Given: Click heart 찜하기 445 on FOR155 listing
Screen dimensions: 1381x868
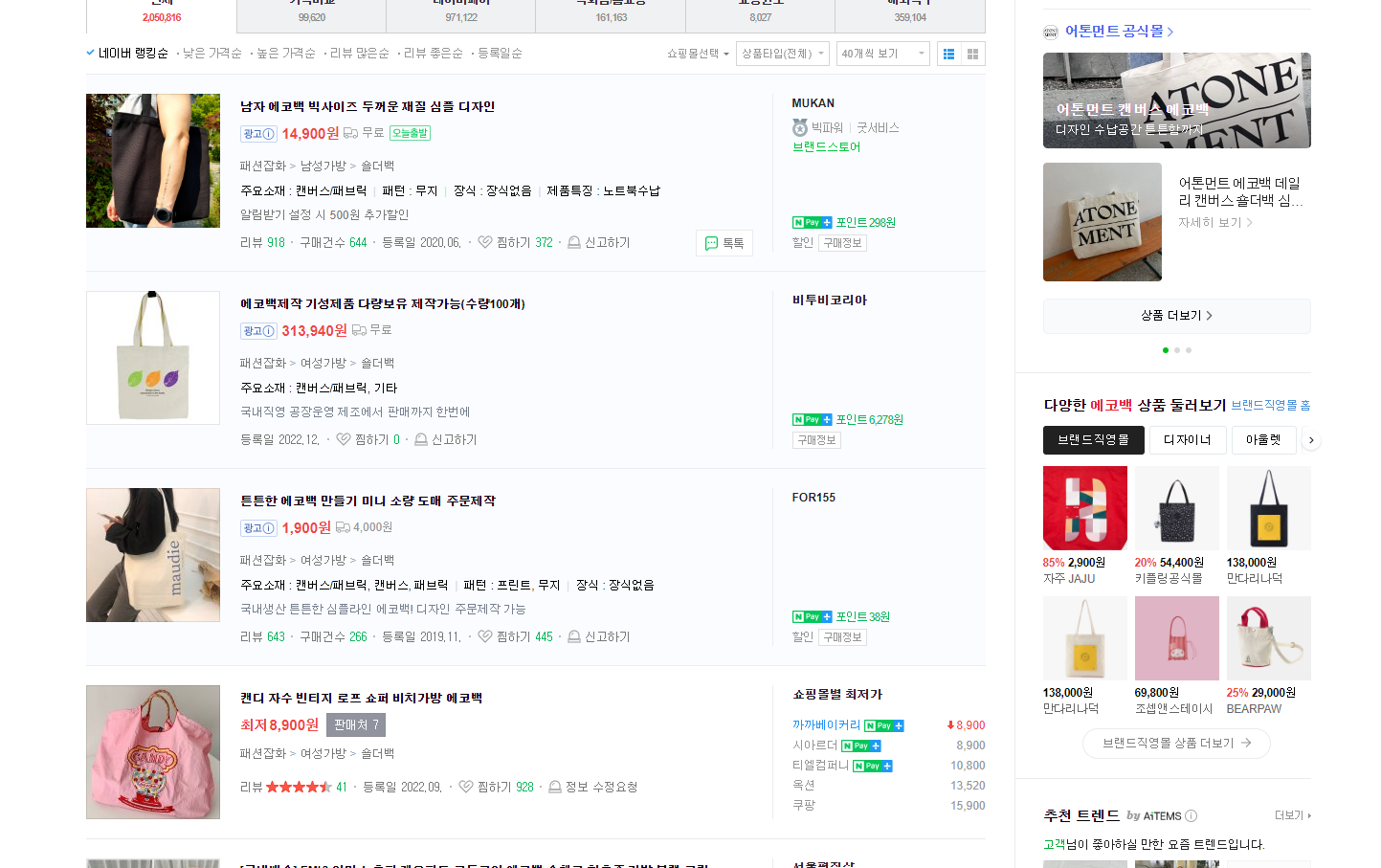Looking at the screenshot, I should tap(485, 637).
